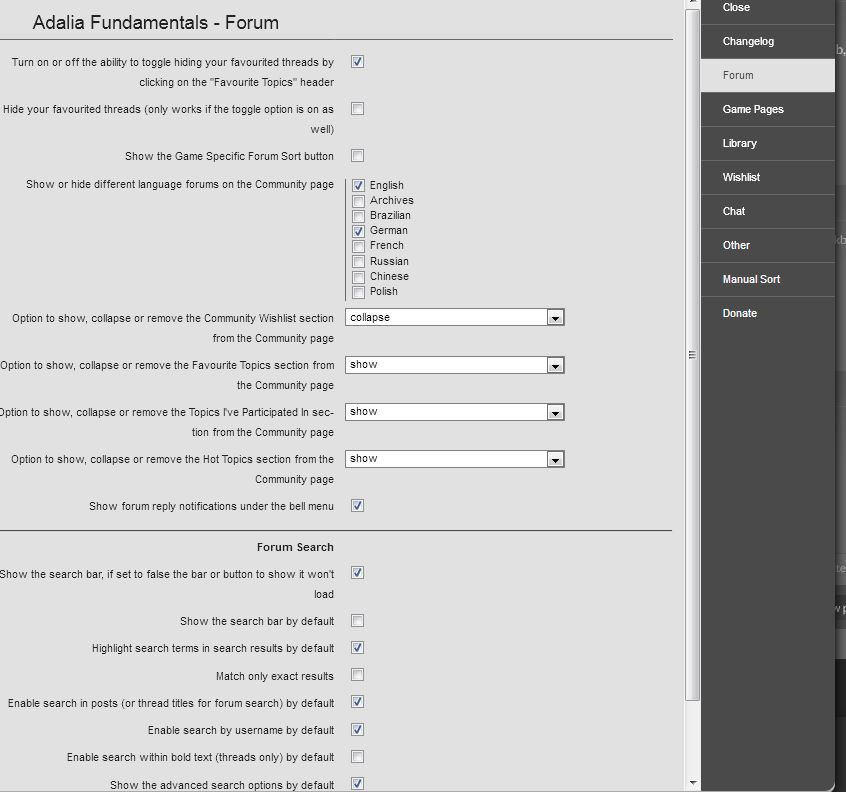Expand the Favourite Topics section dropdown
This screenshot has width=846, height=792.
tap(454, 365)
